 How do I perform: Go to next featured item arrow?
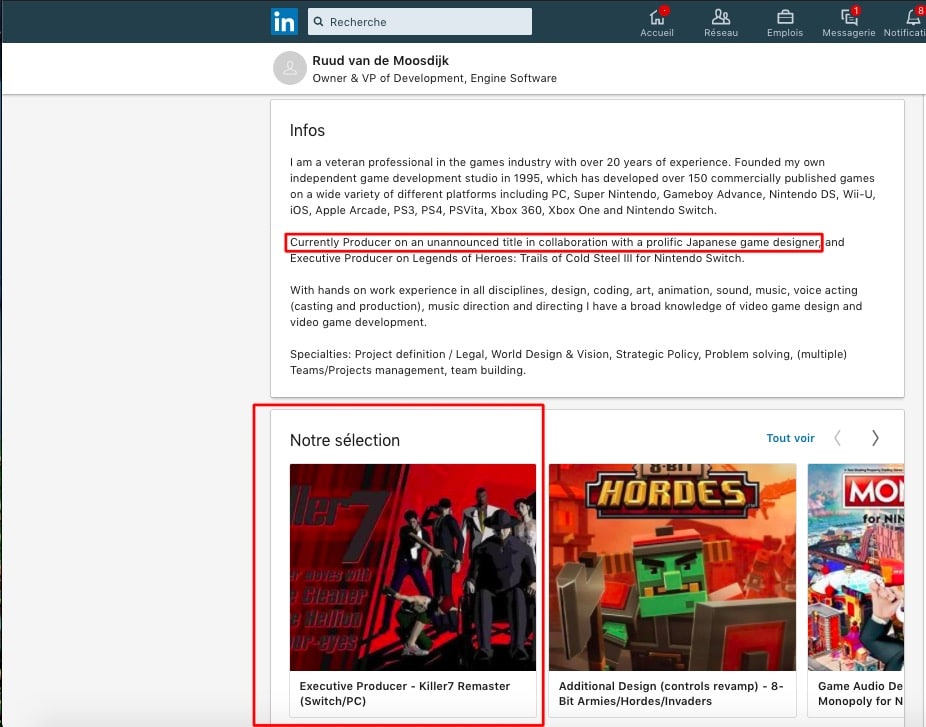tap(875, 438)
